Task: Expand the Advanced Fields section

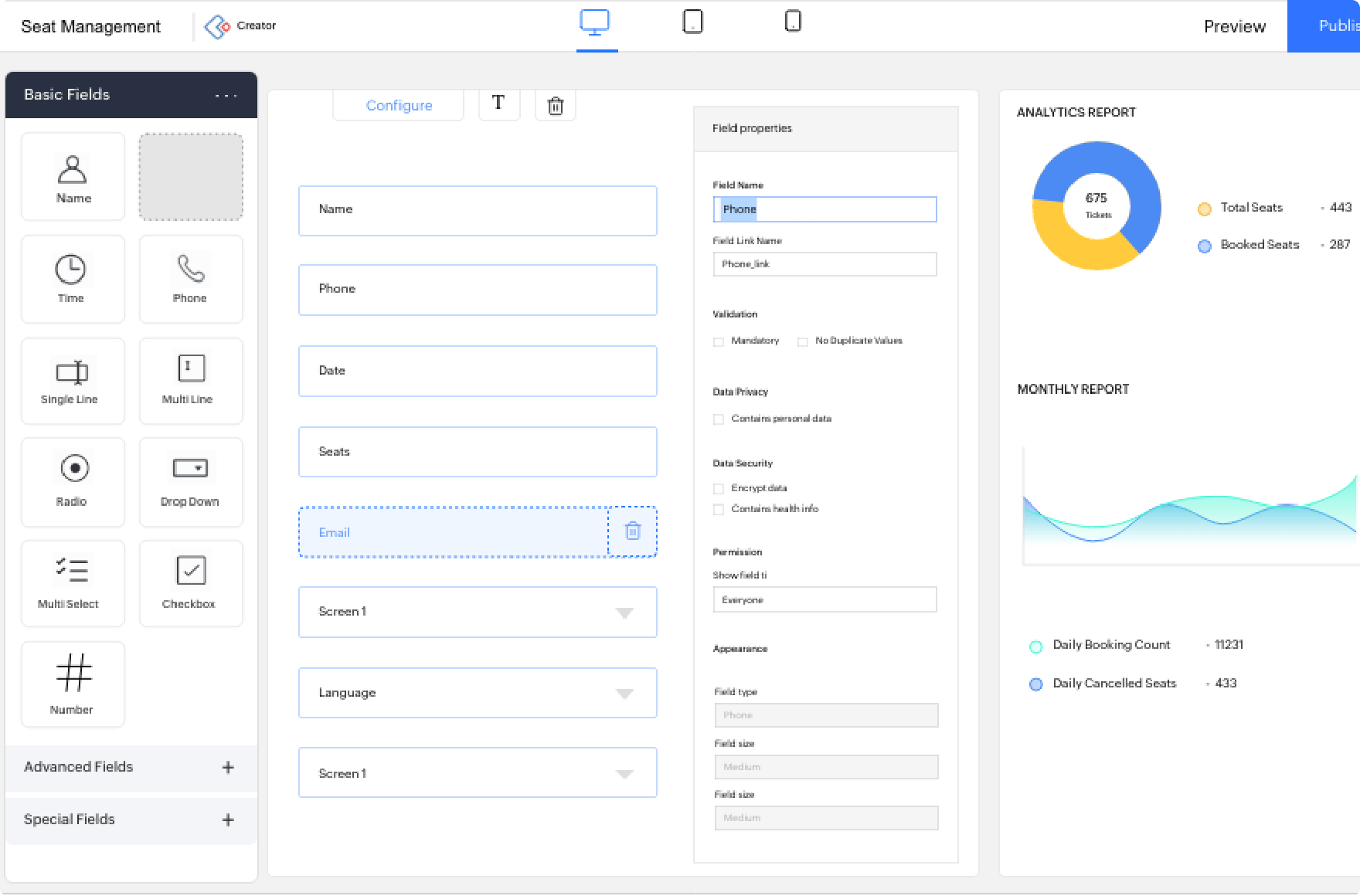Action: coord(227,767)
